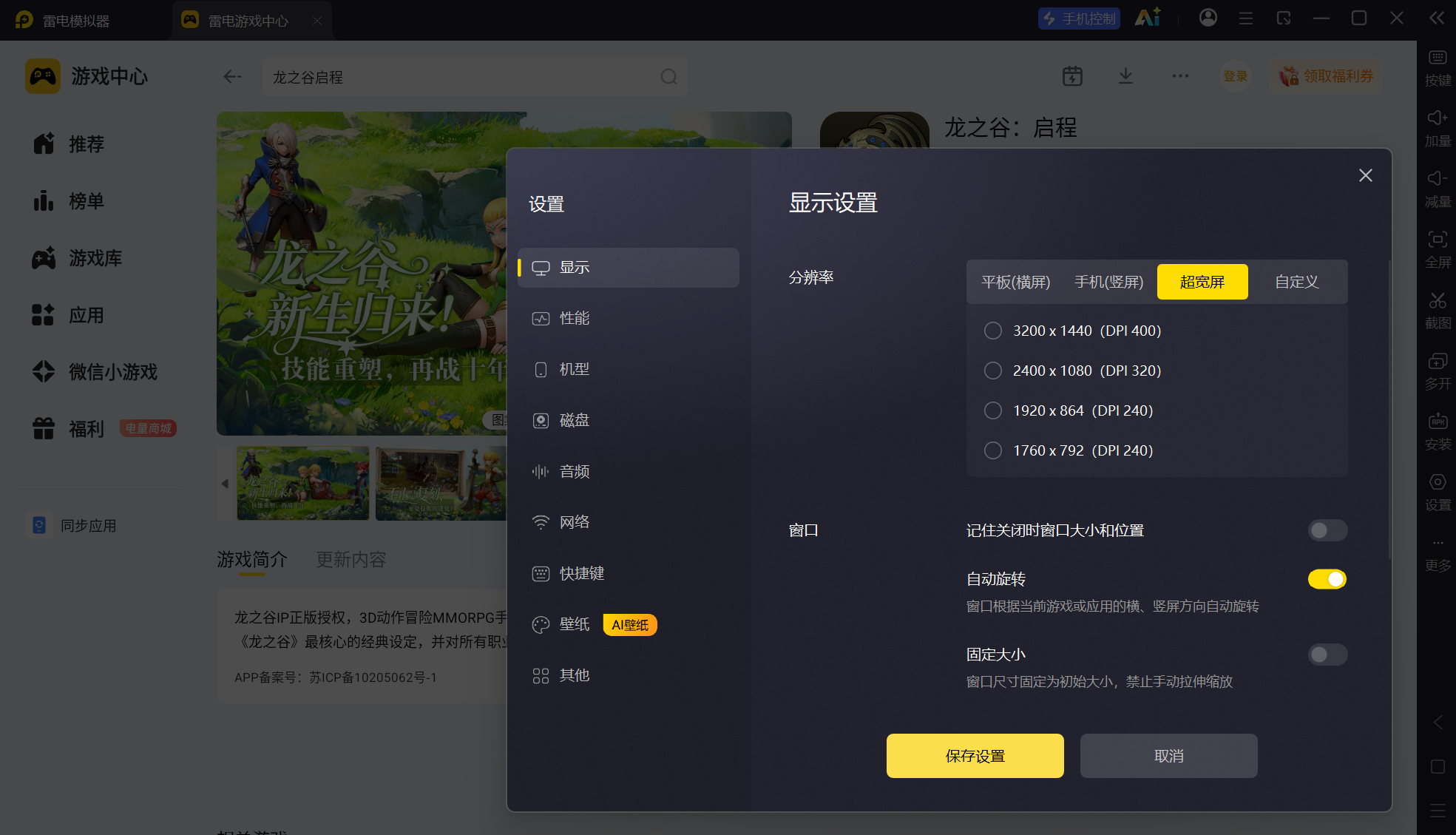
Task: Open the calendar check-in icon
Action: [x=1072, y=76]
